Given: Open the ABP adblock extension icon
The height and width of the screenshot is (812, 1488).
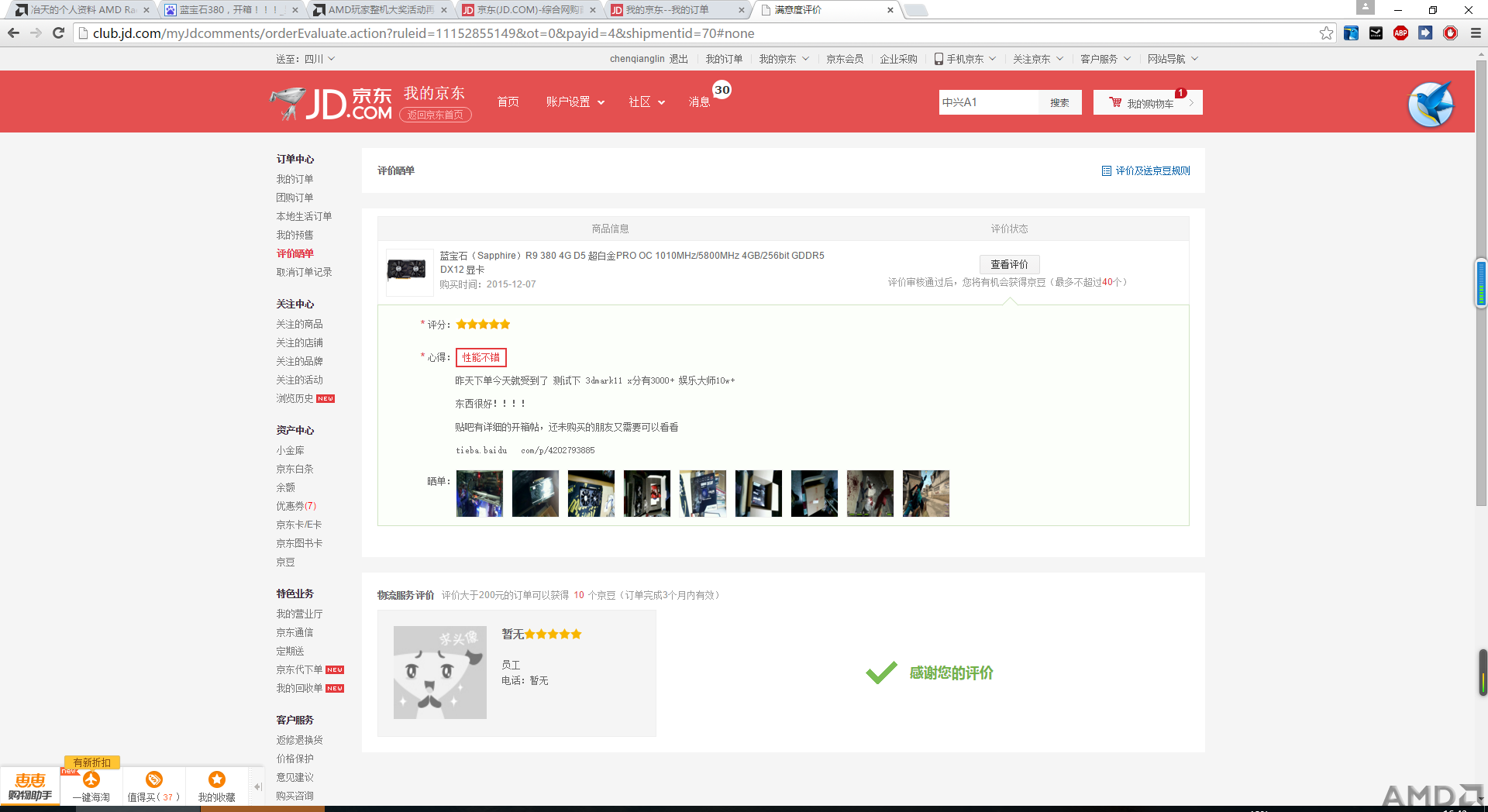Looking at the screenshot, I should point(1400,33).
